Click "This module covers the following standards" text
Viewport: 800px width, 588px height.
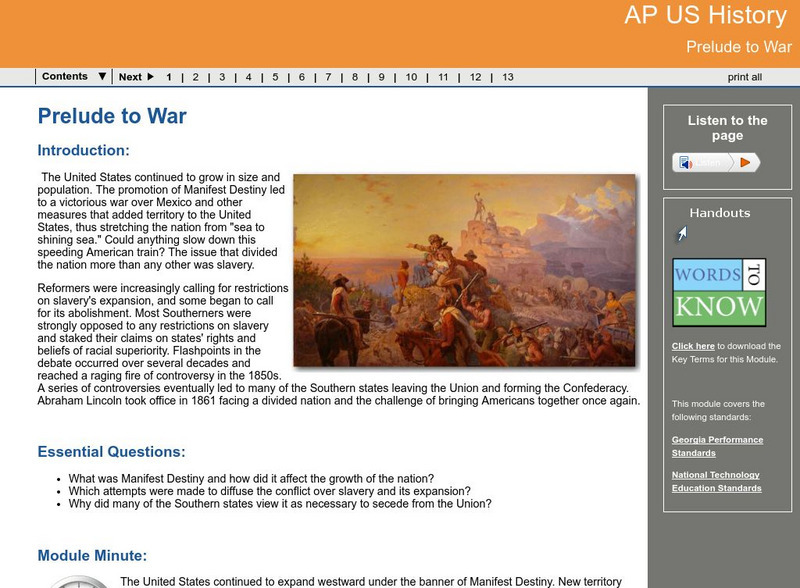tap(718, 410)
